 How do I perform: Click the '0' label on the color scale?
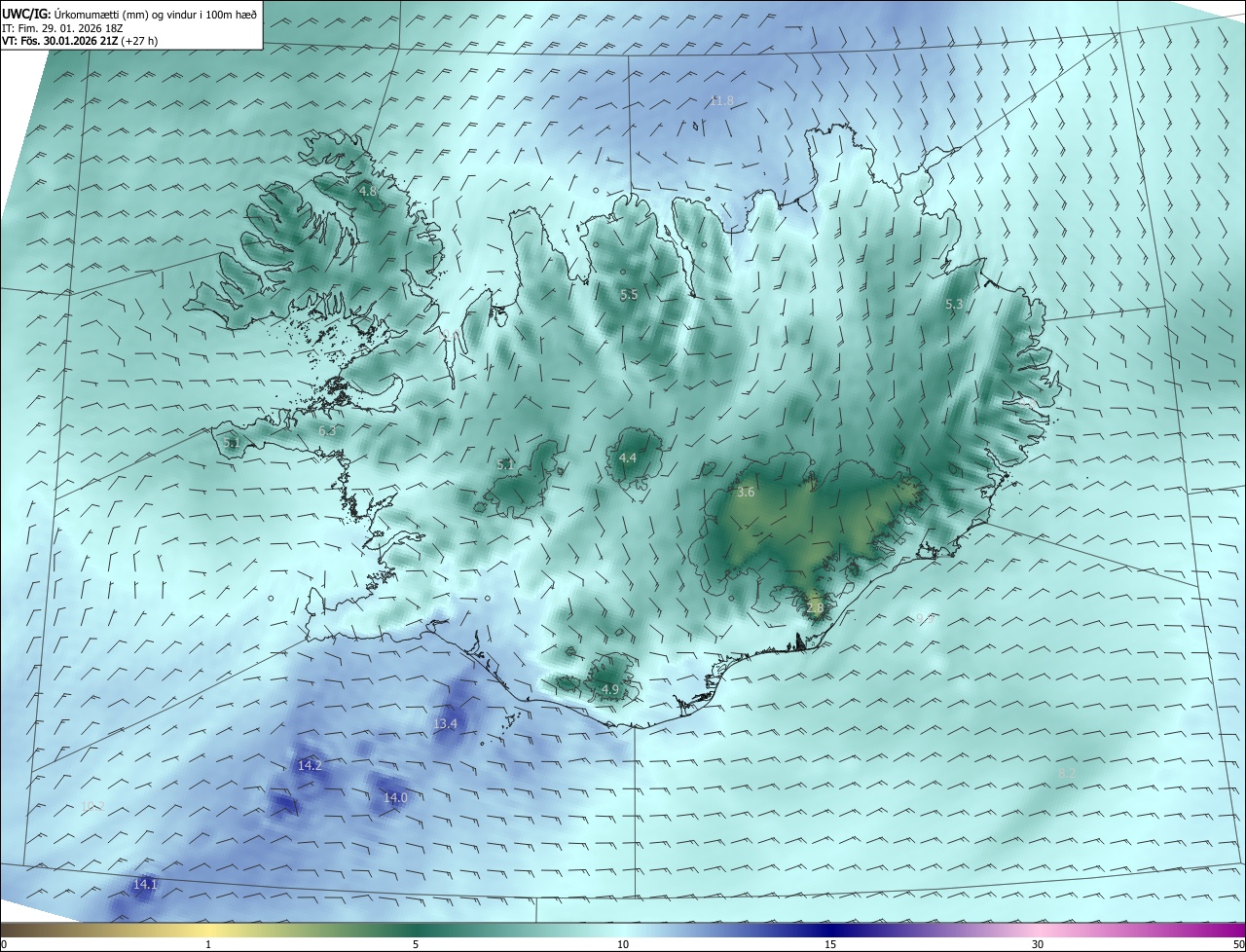pyautogui.click(x=3, y=944)
